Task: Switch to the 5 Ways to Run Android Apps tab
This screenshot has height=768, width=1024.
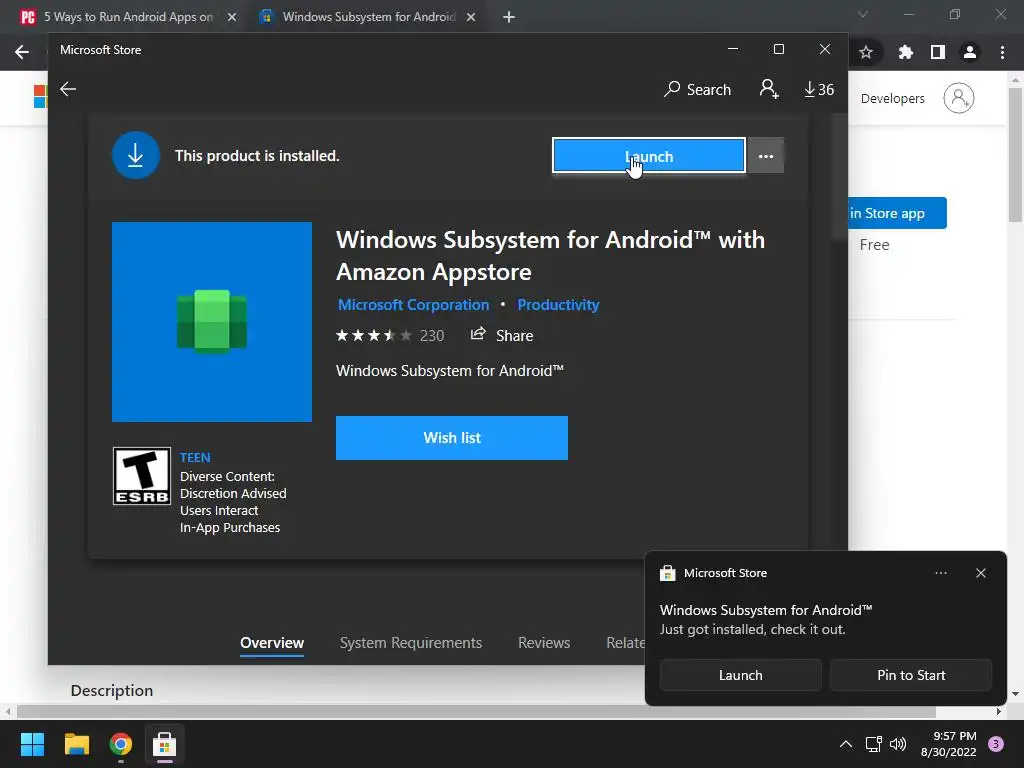Action: [128, 17]
